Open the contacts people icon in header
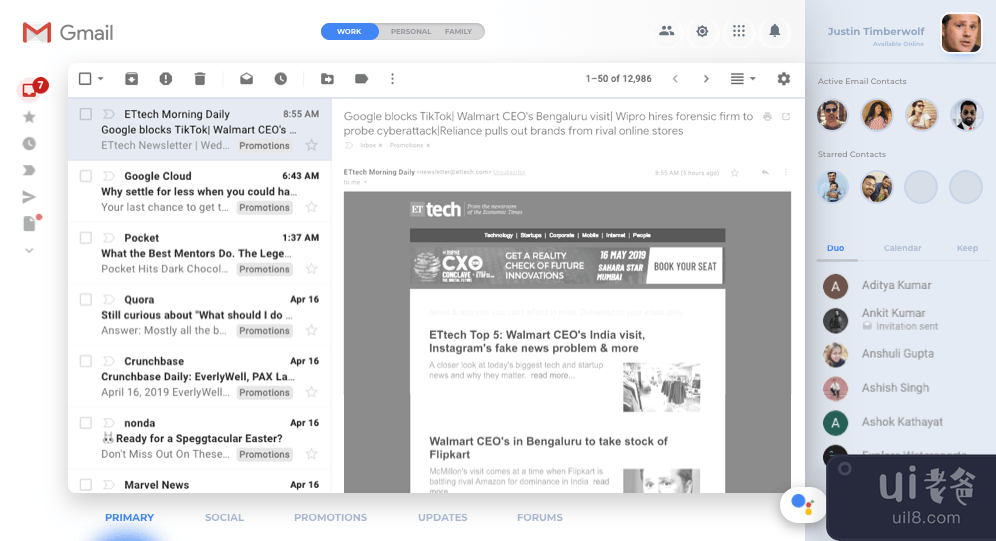Viewport: 996px width, 541px height. [666, 30]
